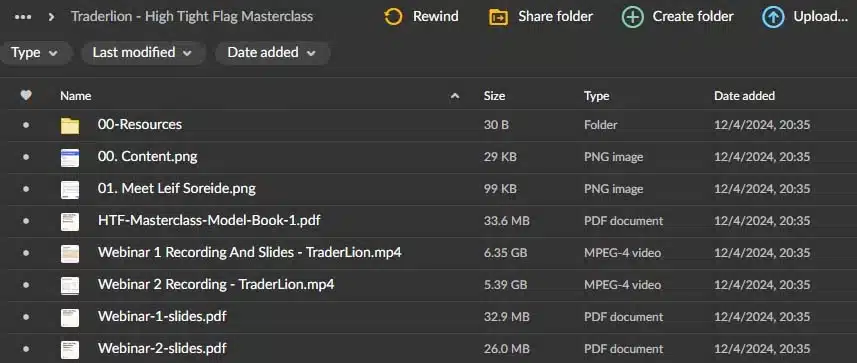This screenshot has height=363, width=857.
Task: Click the Folder type cell
Action: coord(601,125)
